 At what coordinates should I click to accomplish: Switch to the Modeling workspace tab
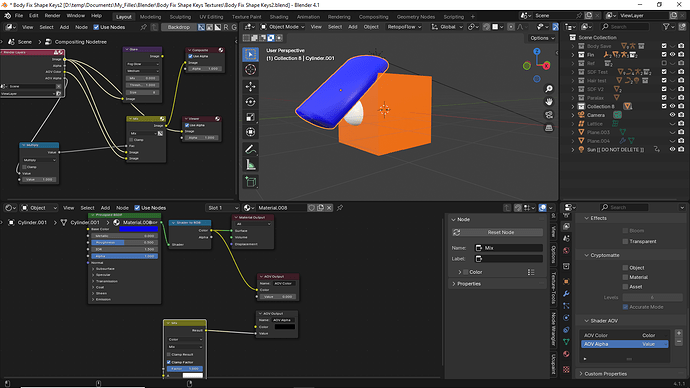pyautogui.click(x=150, y=17)
